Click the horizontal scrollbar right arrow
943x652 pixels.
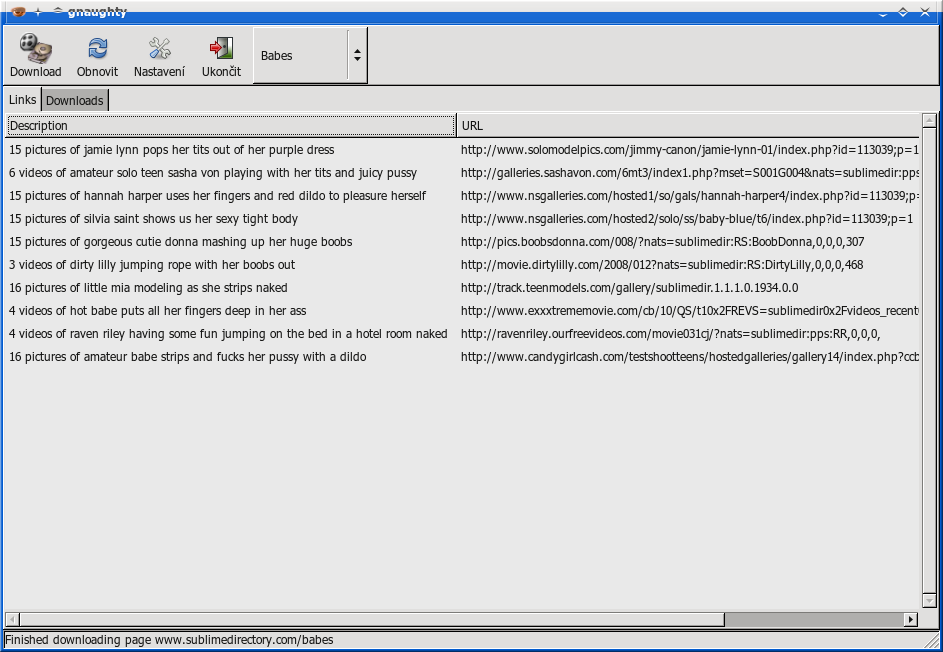911,619
